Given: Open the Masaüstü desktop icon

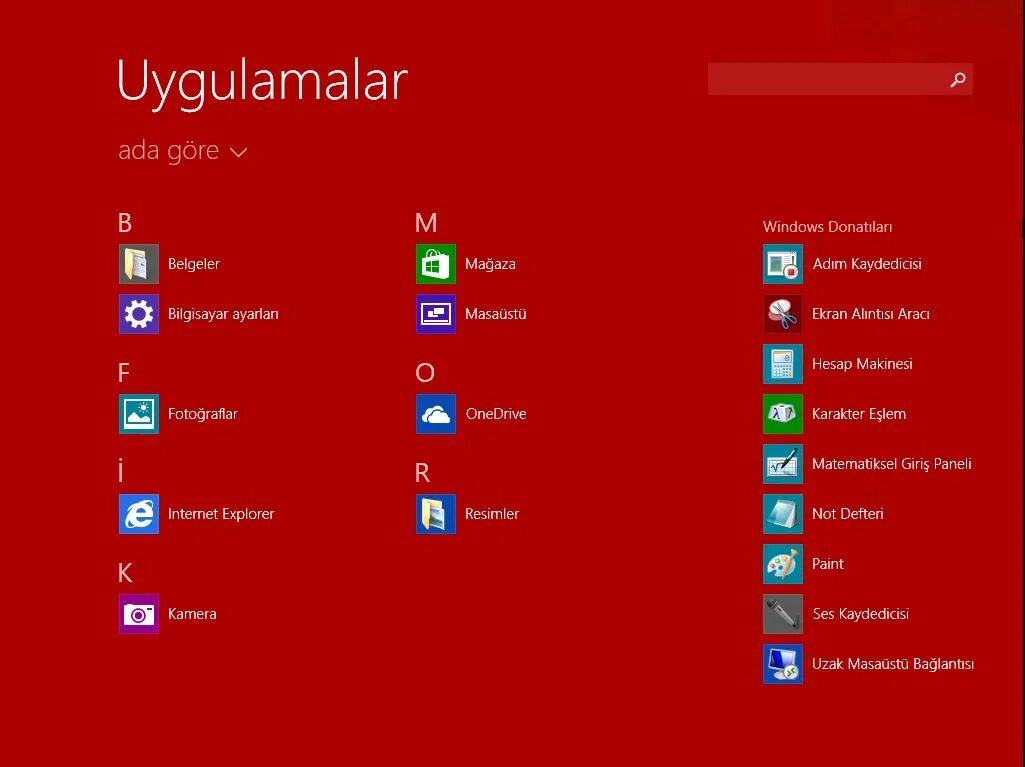Looking at the screenshot, I should point(436,314).
